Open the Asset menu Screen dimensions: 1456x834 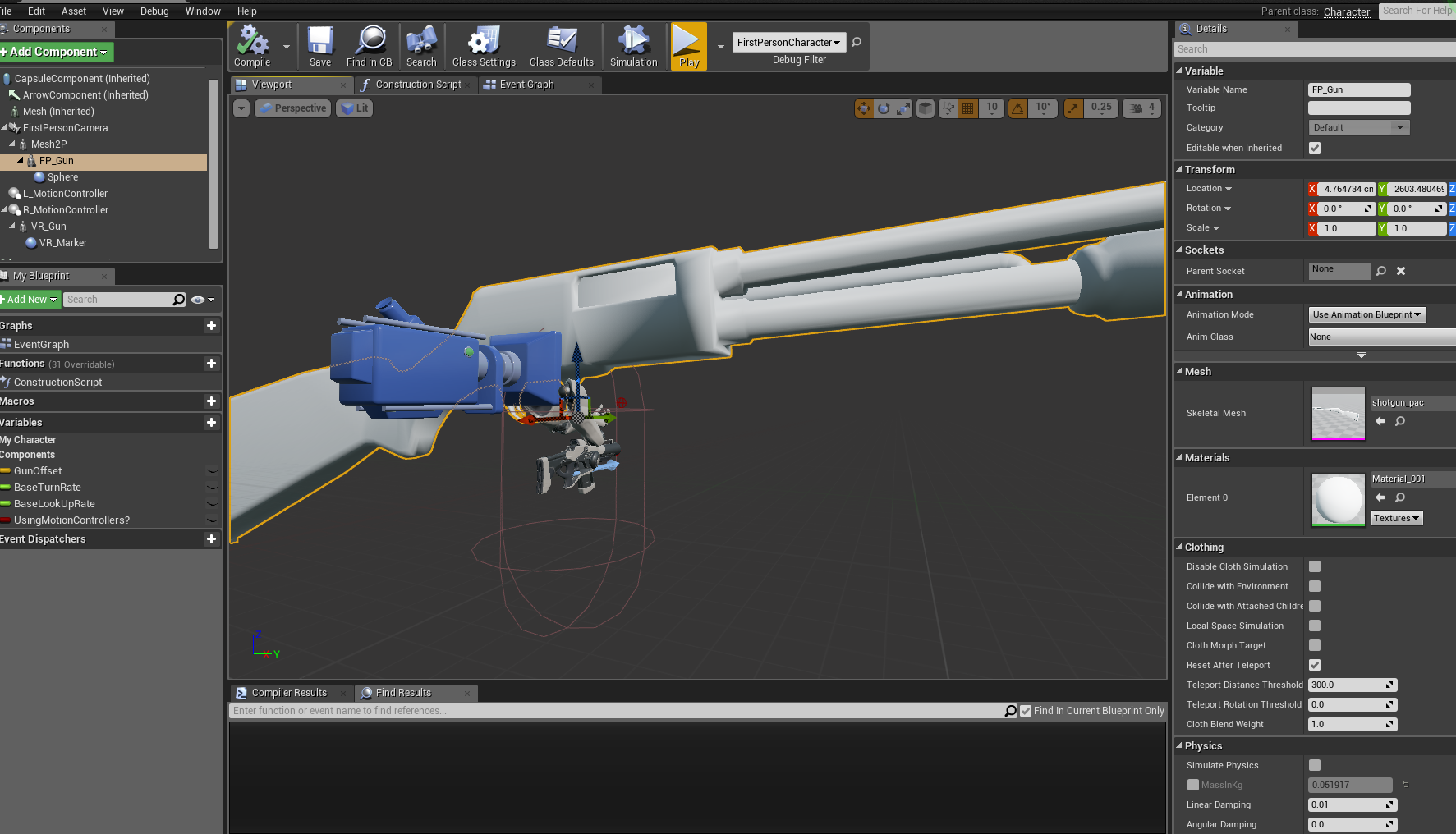tap(74, 11)
